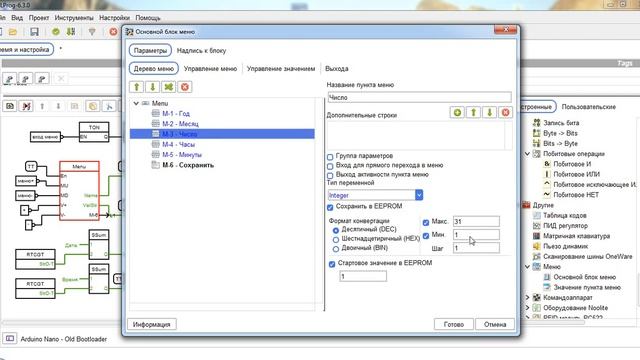Click the 'Информация' button

[151, 324]
